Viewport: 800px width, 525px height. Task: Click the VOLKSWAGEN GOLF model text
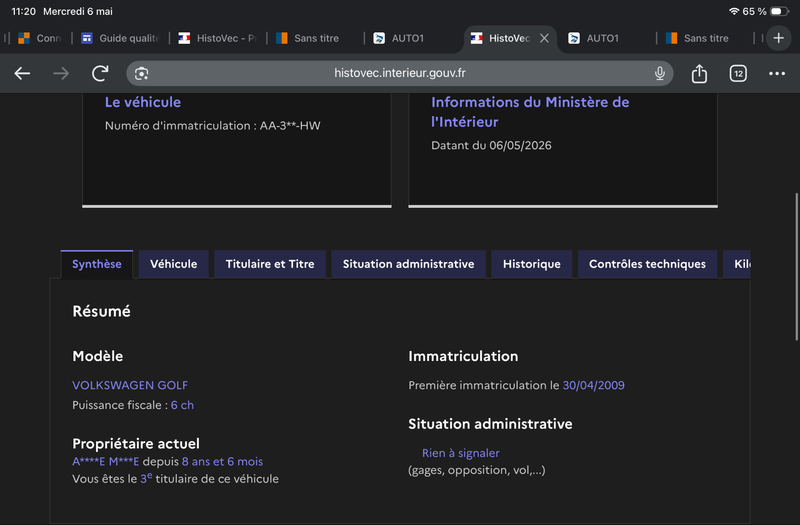130,385
